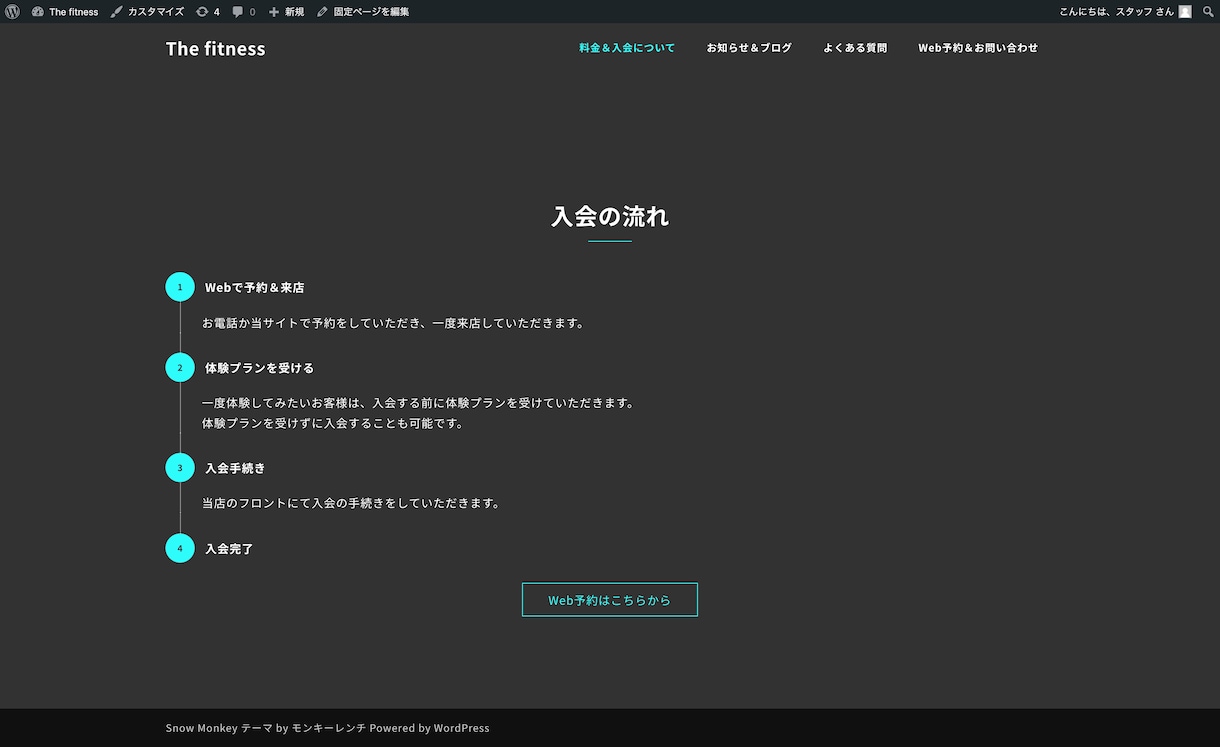Click the 体験プランを受けずに入会する description line
1220x747 pixels.
click(x=333, y=423)
